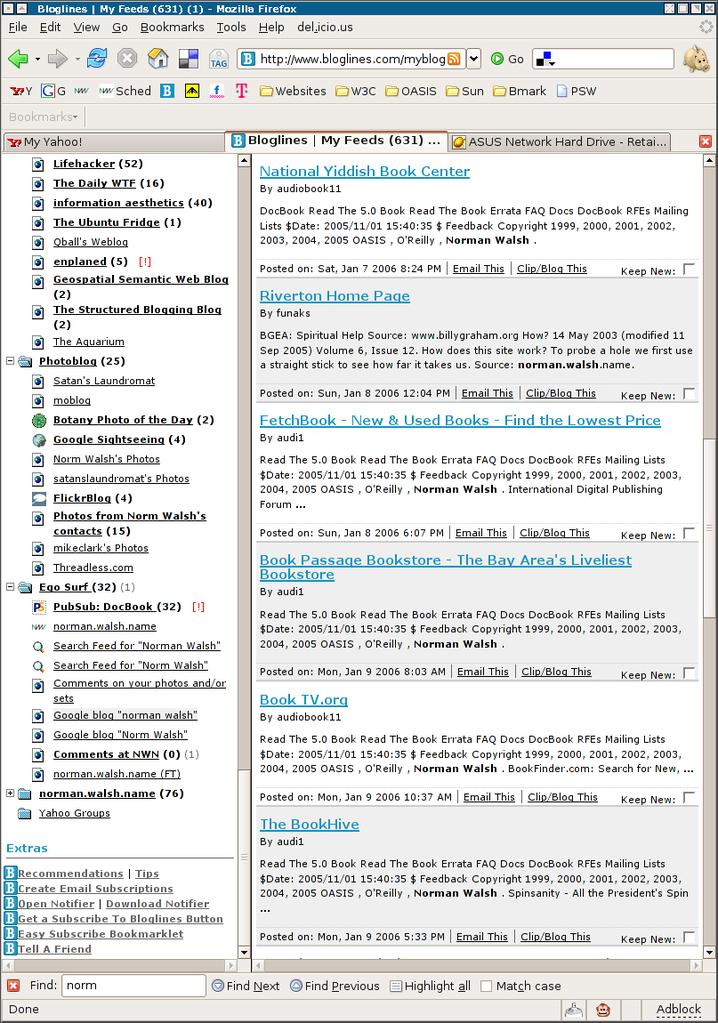Open the search engine selector dropdown

545,59
